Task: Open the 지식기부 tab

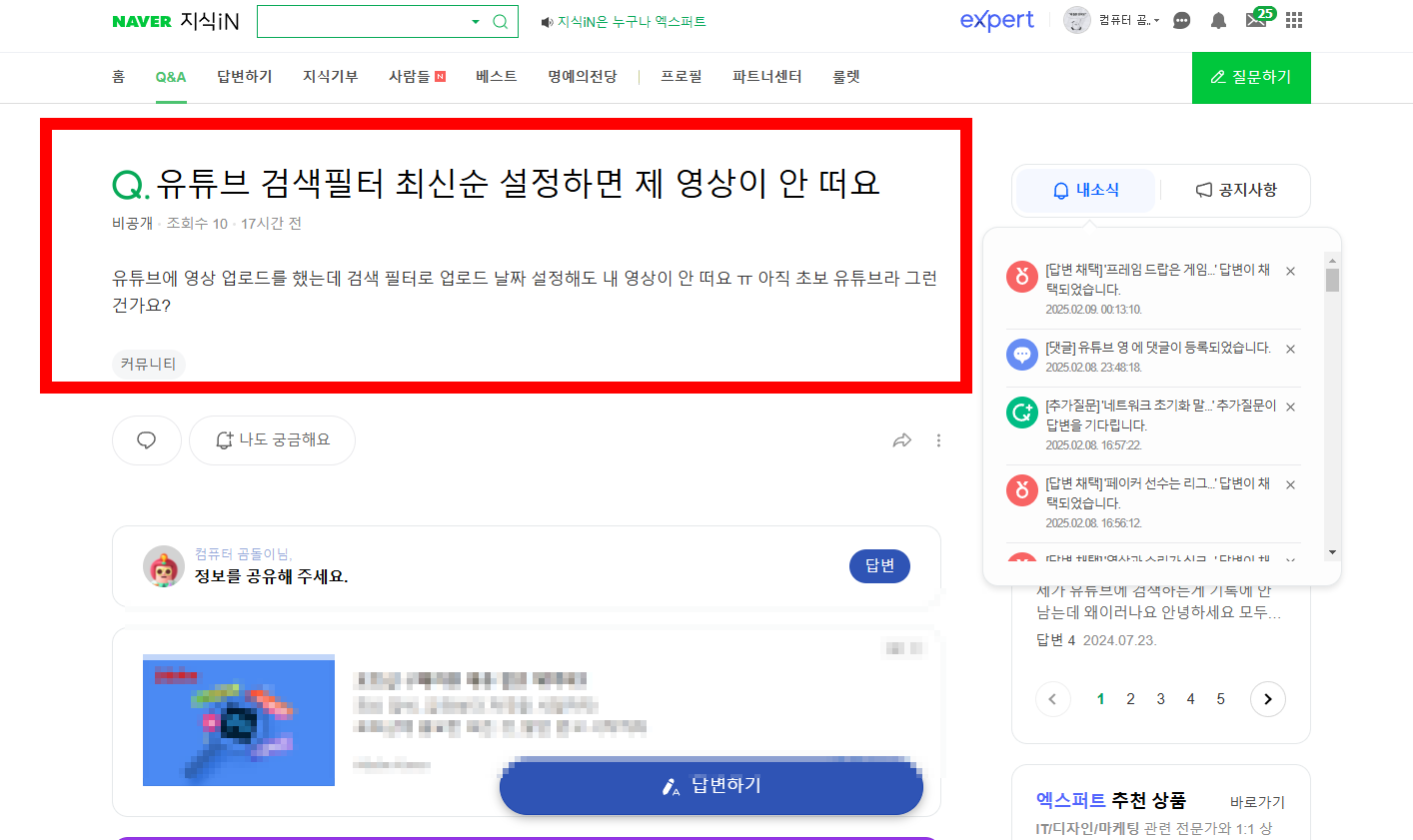Action: pos(331,77)
